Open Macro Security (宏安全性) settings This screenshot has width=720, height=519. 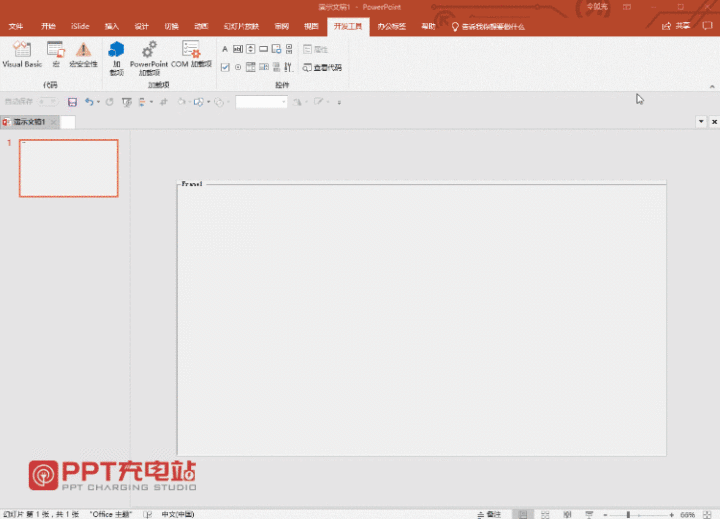click(83, 55)
